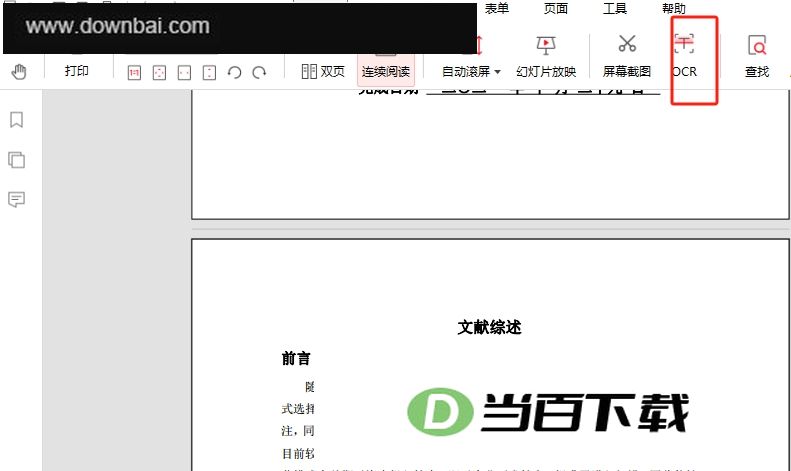Screen dimensions: 791x471
Task: Click the 前言 heading in the document
Action: click(x=296, y=359)
